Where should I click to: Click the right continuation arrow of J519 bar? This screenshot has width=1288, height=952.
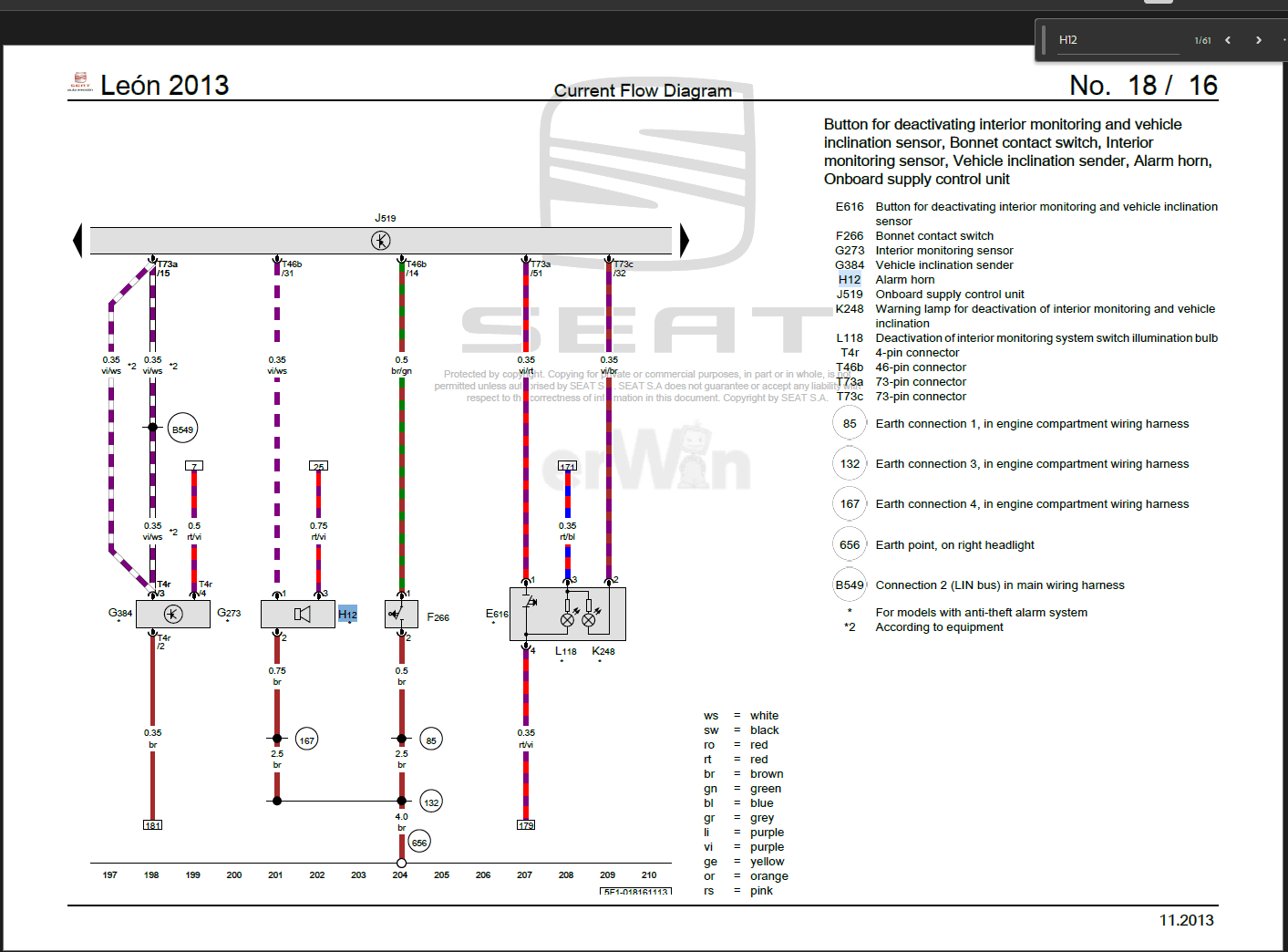tap(684, 240)
